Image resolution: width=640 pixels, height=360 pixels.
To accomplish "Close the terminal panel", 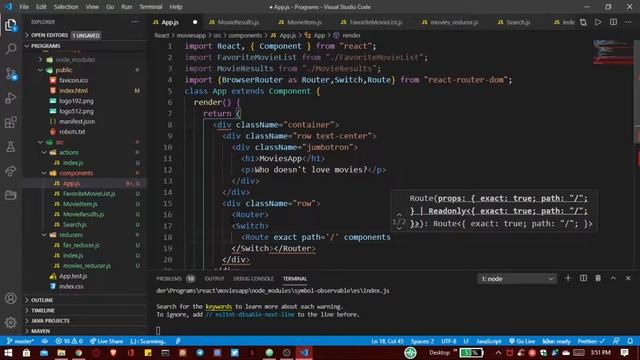I will pos(628,278).
